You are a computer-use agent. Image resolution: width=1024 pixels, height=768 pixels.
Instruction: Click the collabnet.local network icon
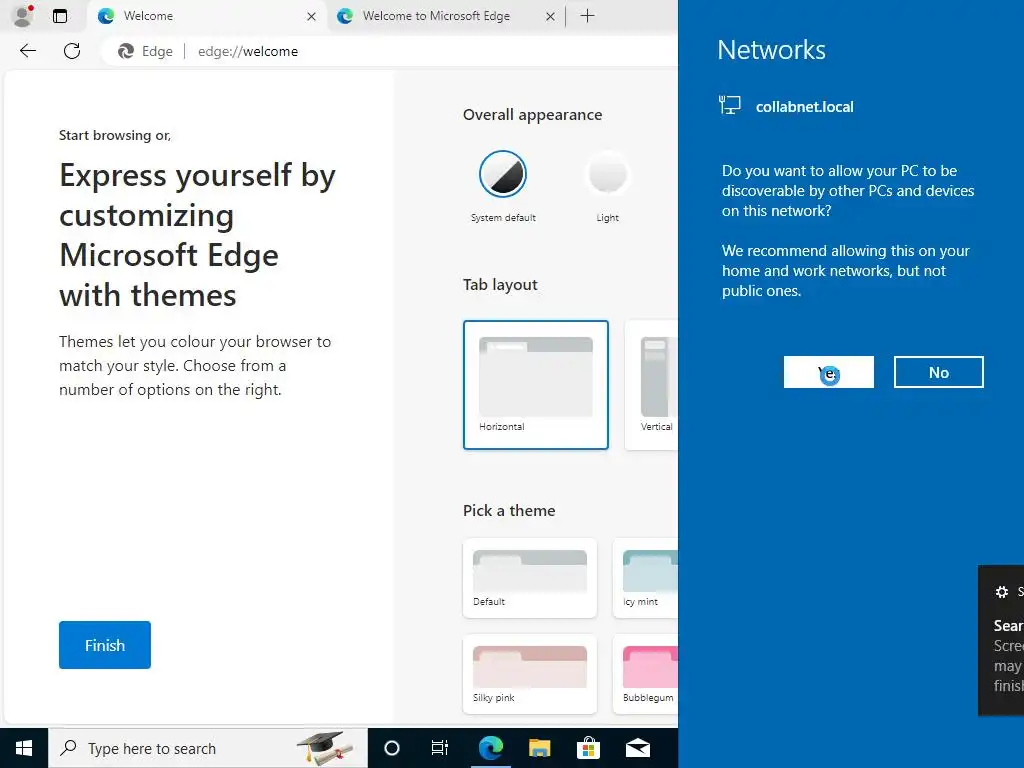[x=729, y=105]
